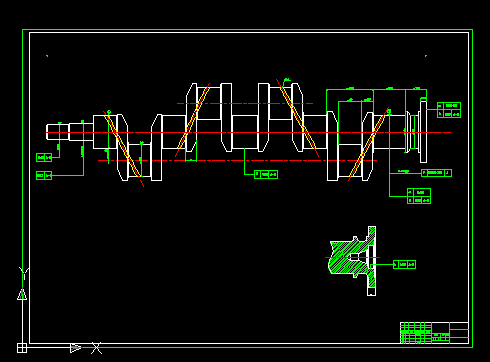Select the double tolerance frame near the top-right flange
490x362 pixels.
click(449, 110)
